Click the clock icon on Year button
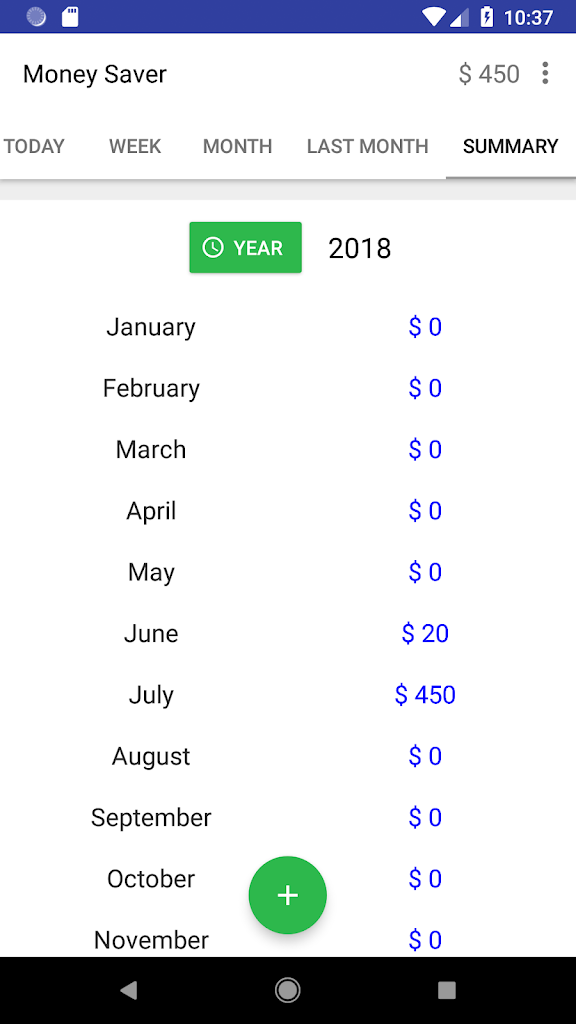576x1024 pixels. click(213, 248)
